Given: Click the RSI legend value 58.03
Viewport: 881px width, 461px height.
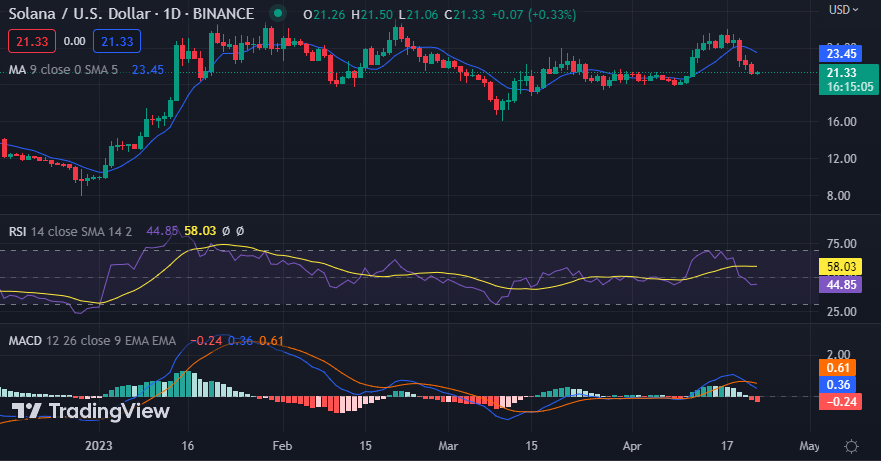Looking at the screenshot, I should (x=200, y=231).
